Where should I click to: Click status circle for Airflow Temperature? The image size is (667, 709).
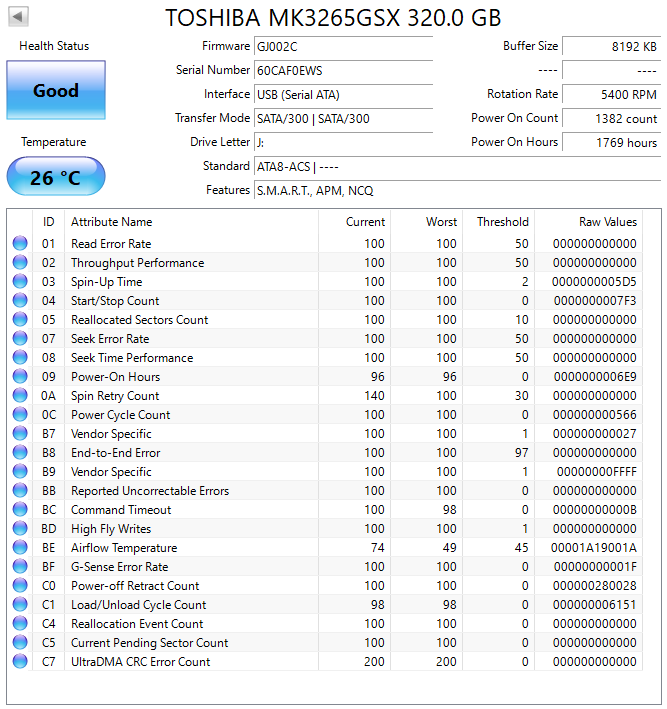click(20, 547)
